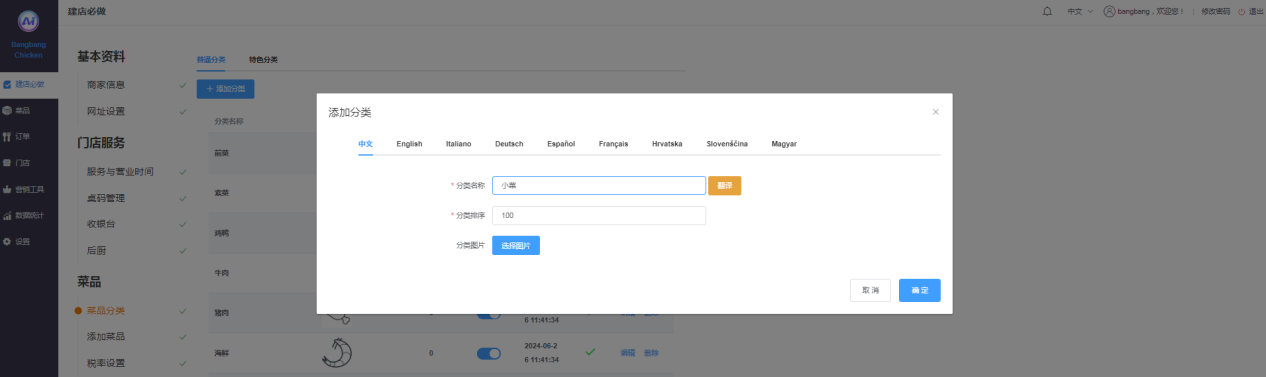This screenshot has height=377, width=1266.
Task: Focus the 分类排序 input field containing 100
Action: [599, 215]
